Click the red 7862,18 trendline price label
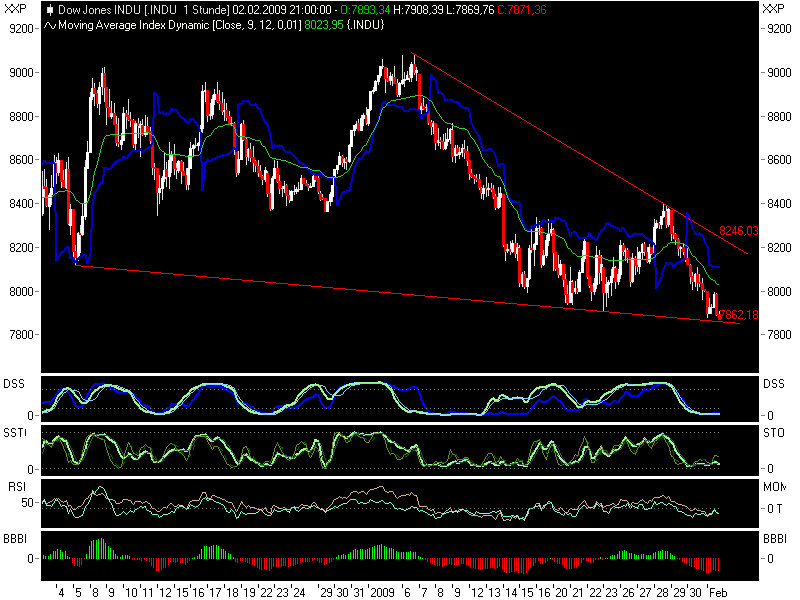Screen dimensions: 800x600 point(740,313)
